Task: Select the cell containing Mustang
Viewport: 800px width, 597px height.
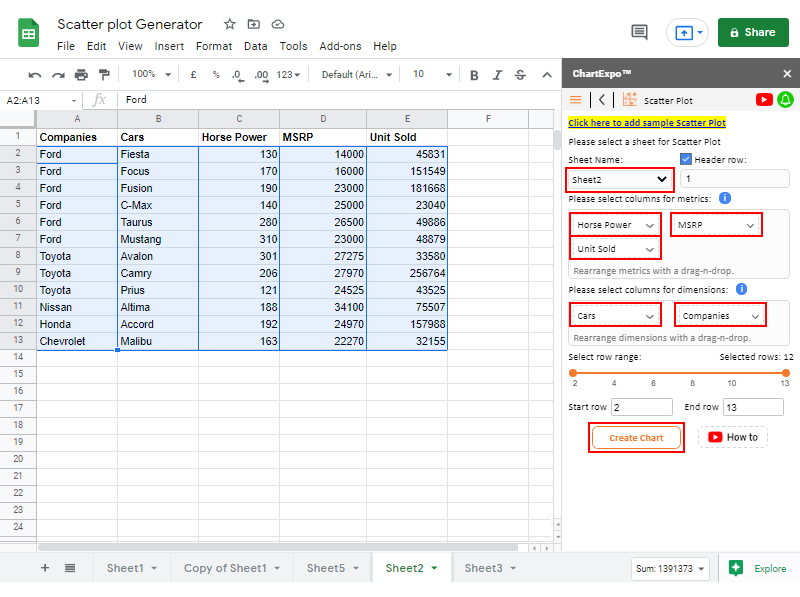Action: (x=158, y=239)
